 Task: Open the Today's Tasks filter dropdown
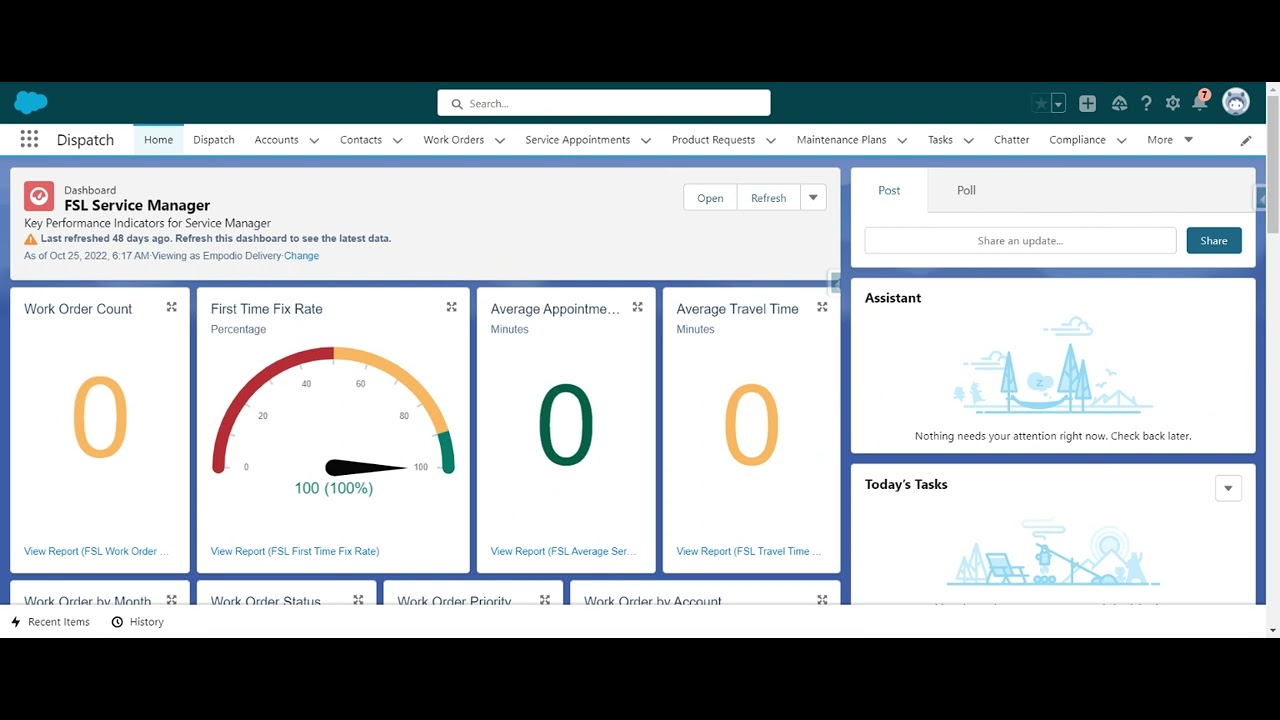pyautogui.click(x=1228, y=488)
